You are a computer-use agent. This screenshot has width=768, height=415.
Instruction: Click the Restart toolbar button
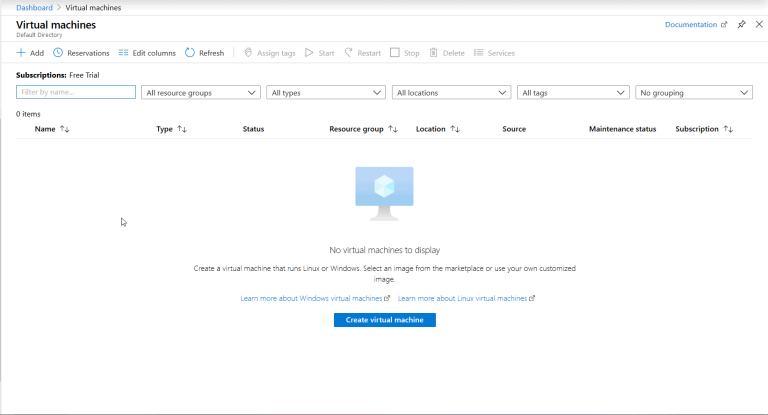(x=362, y=53)
